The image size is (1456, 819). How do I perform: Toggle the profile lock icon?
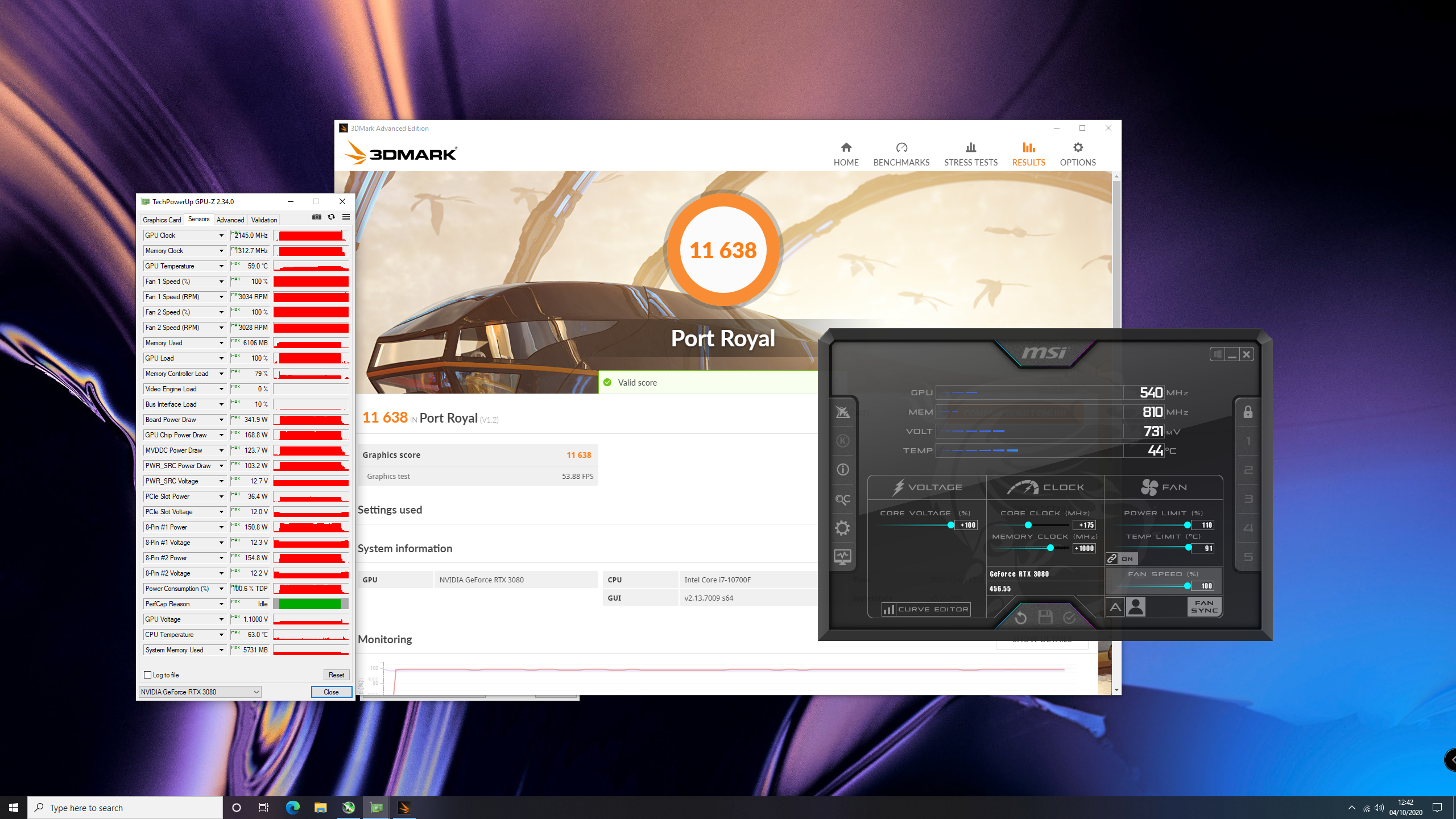pos(1248,412)
